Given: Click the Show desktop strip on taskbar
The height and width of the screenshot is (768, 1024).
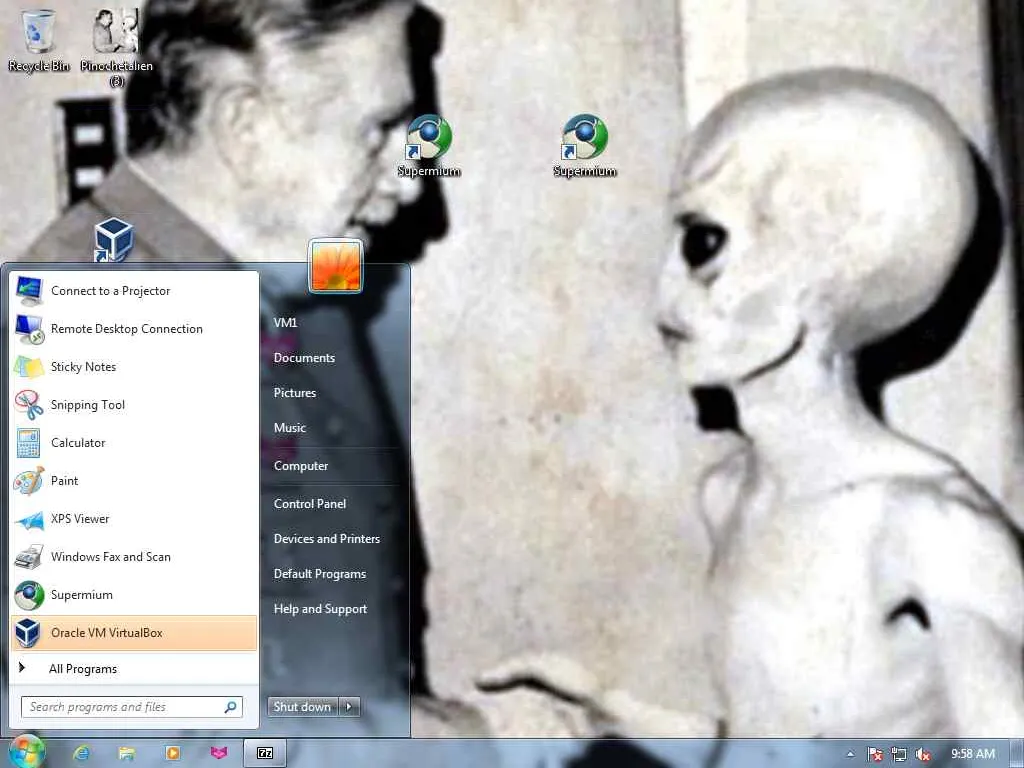Looking at the screenshot, I should (1017, 753).
